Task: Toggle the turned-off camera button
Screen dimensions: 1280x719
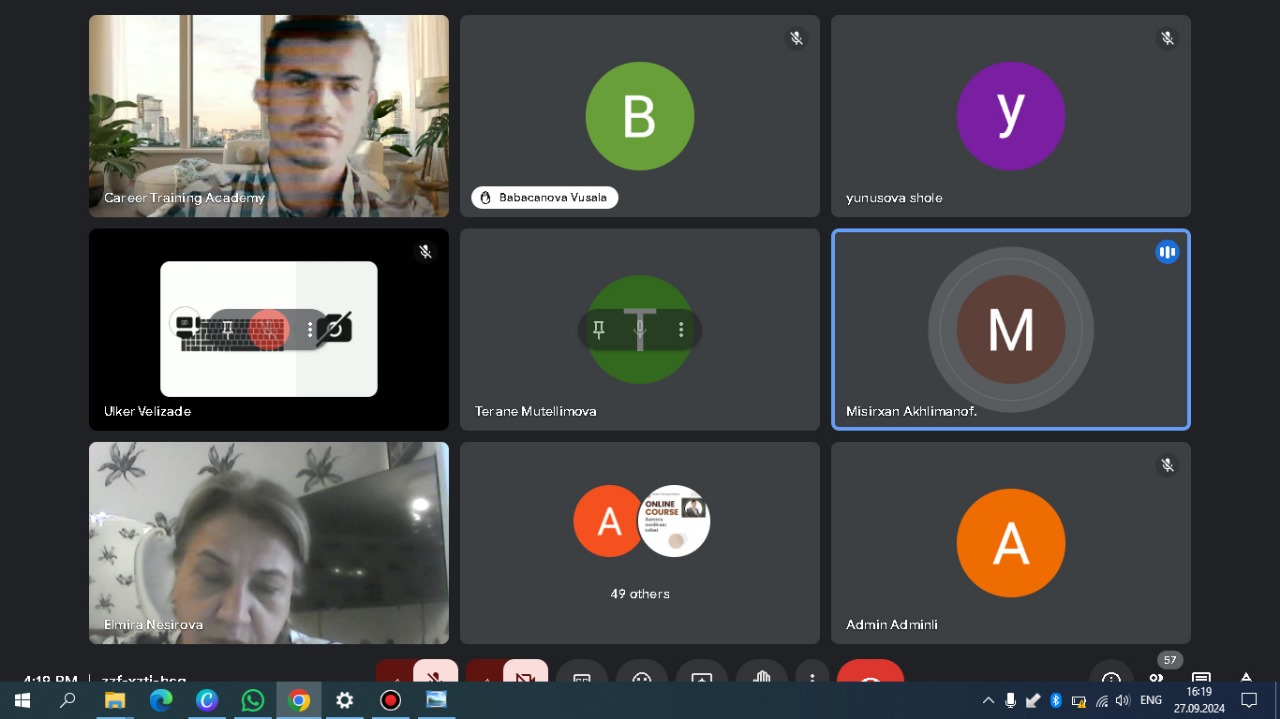Action: (x=526, y=675)
